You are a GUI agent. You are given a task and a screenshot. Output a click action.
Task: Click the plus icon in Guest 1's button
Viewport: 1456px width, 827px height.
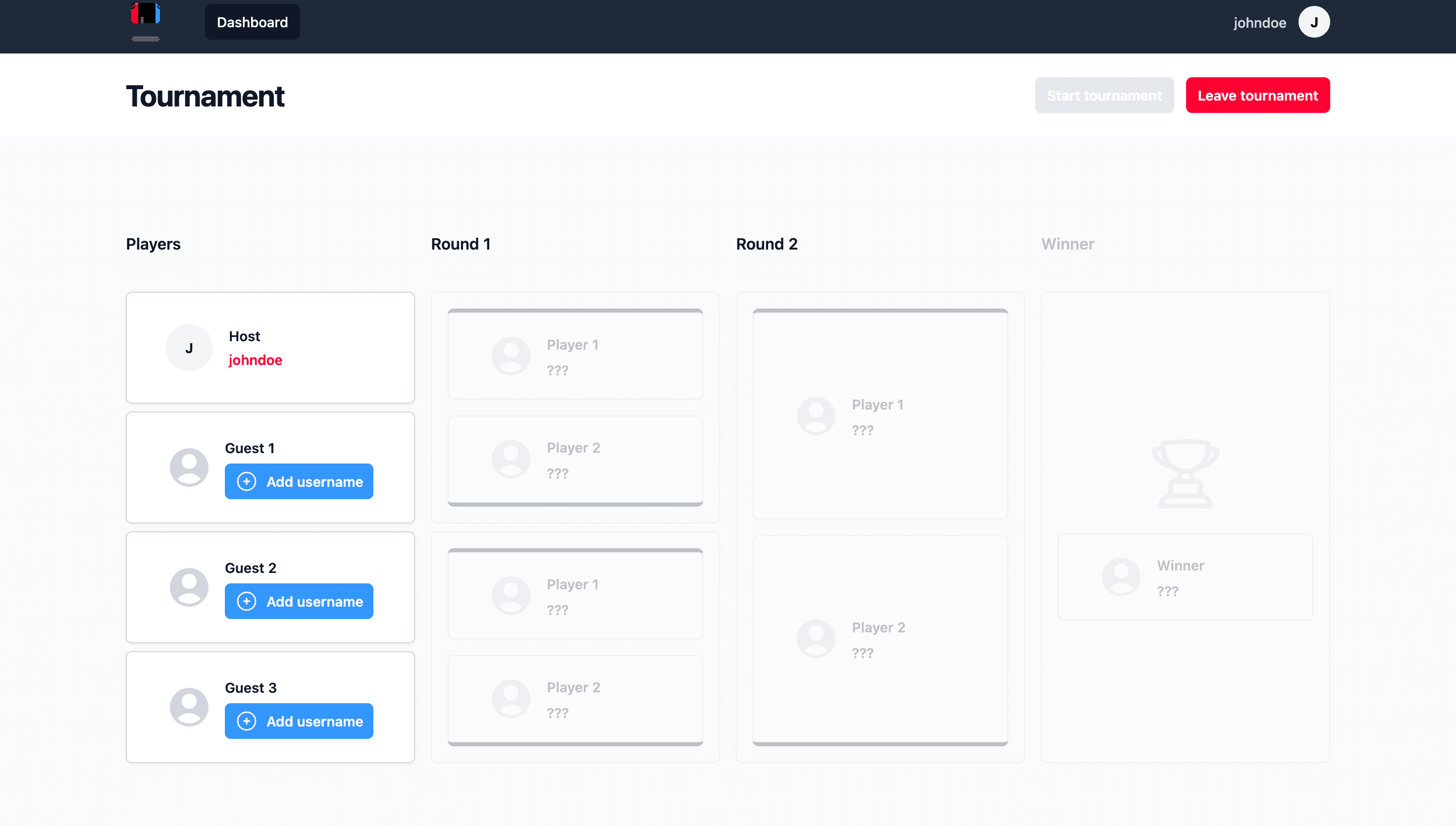coord(247,482)
